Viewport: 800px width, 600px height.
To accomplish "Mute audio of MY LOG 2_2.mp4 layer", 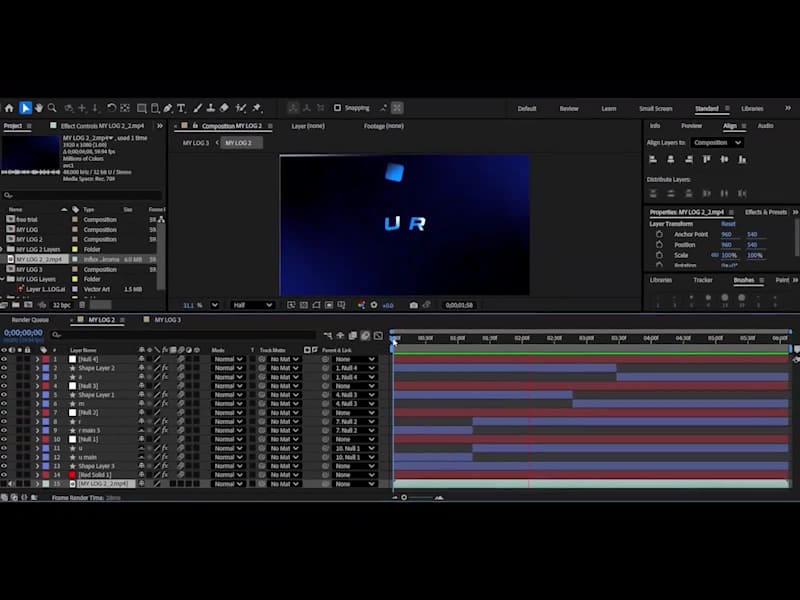I will (11, 484).
